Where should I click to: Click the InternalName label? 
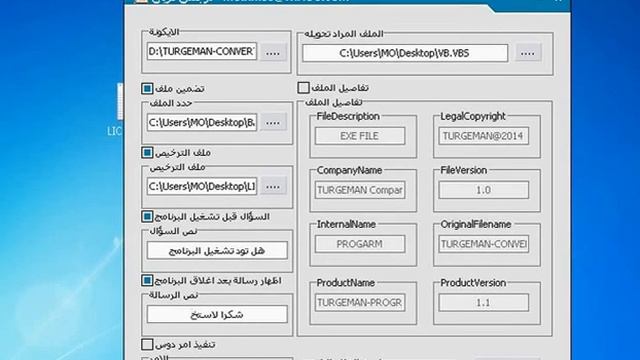point(346,224)
